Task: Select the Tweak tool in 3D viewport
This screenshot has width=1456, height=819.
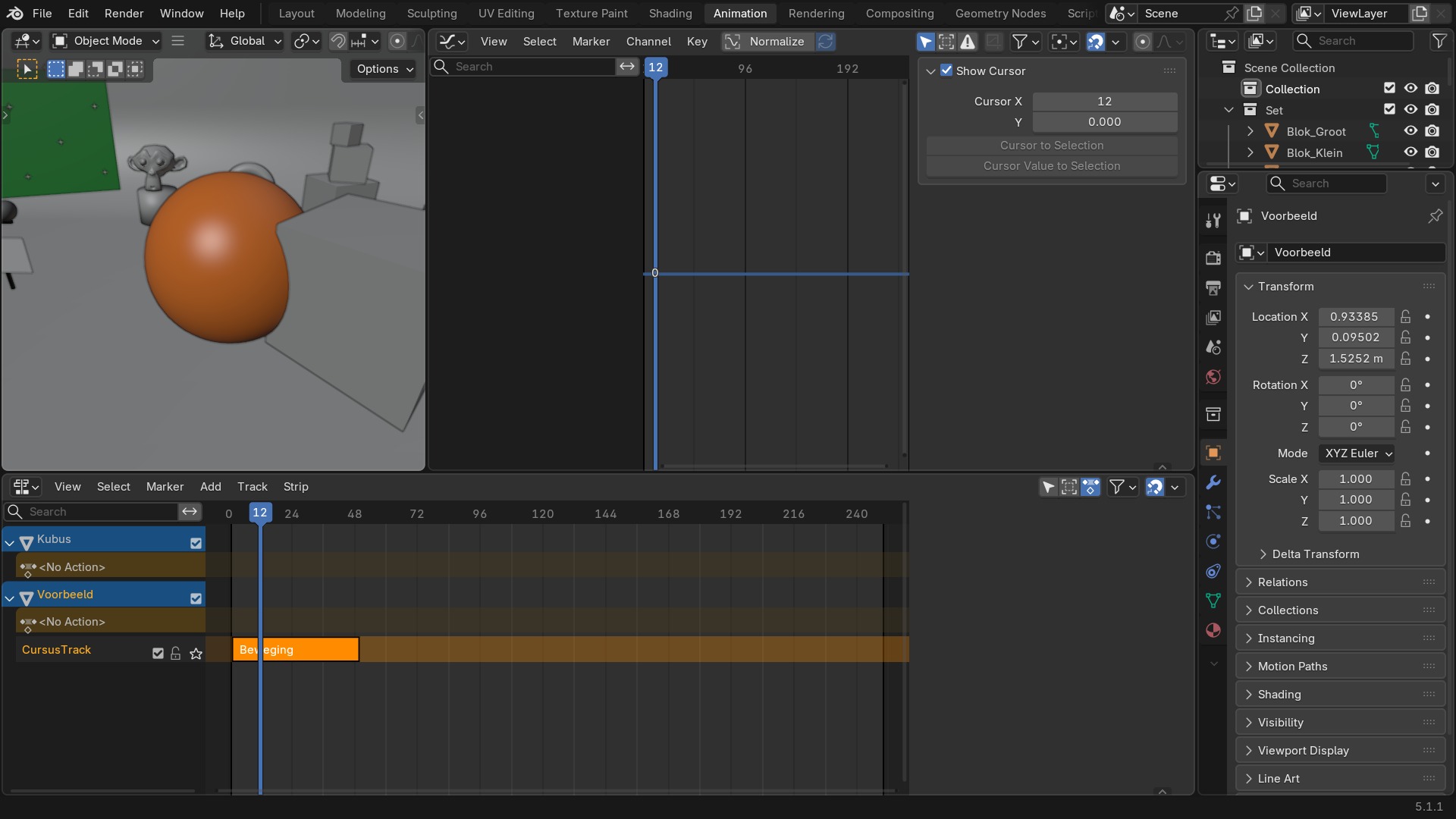Action: (x=27, y=70)
